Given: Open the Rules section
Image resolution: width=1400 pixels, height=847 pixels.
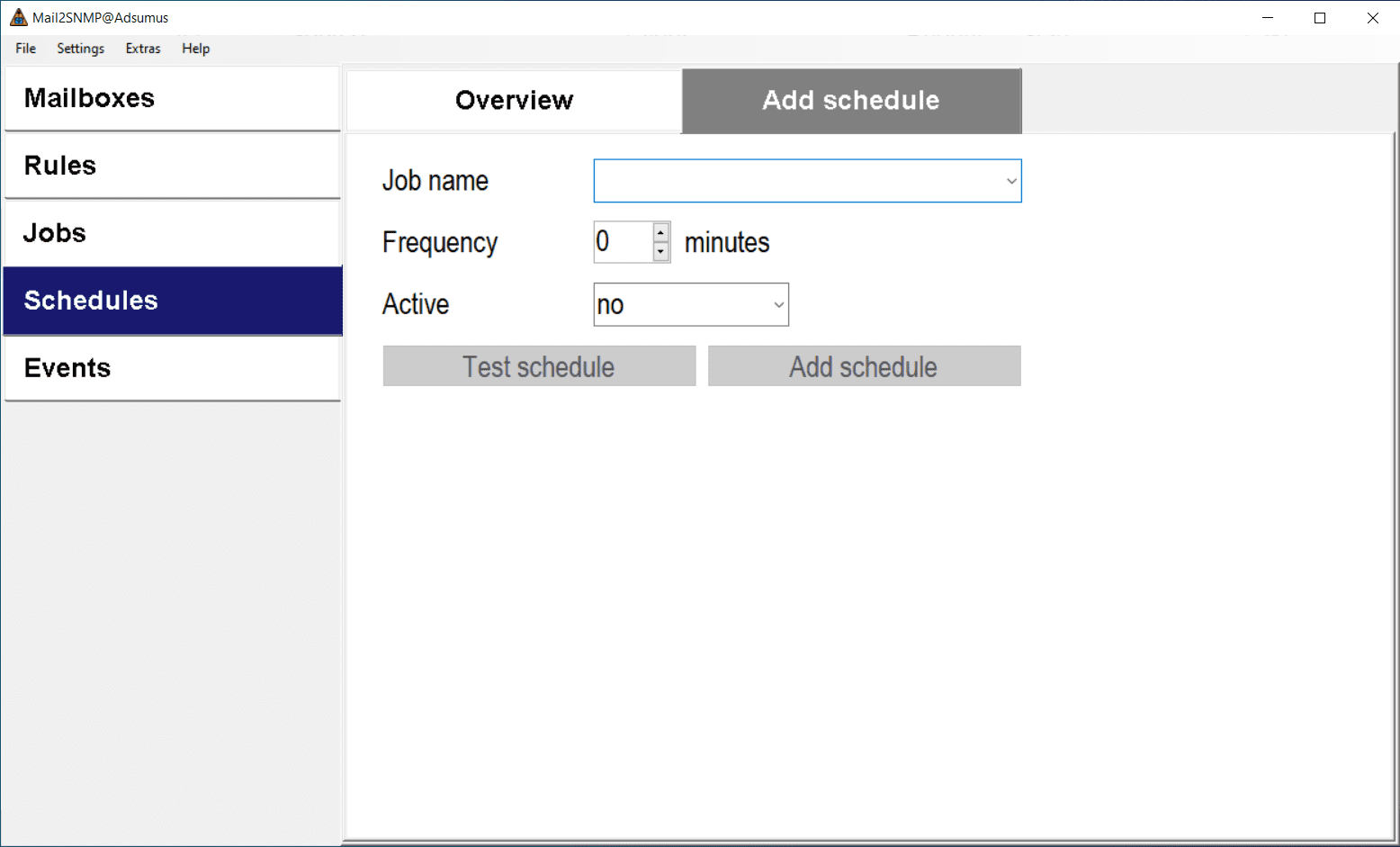Looking at the screenshot, I should 172,166.
